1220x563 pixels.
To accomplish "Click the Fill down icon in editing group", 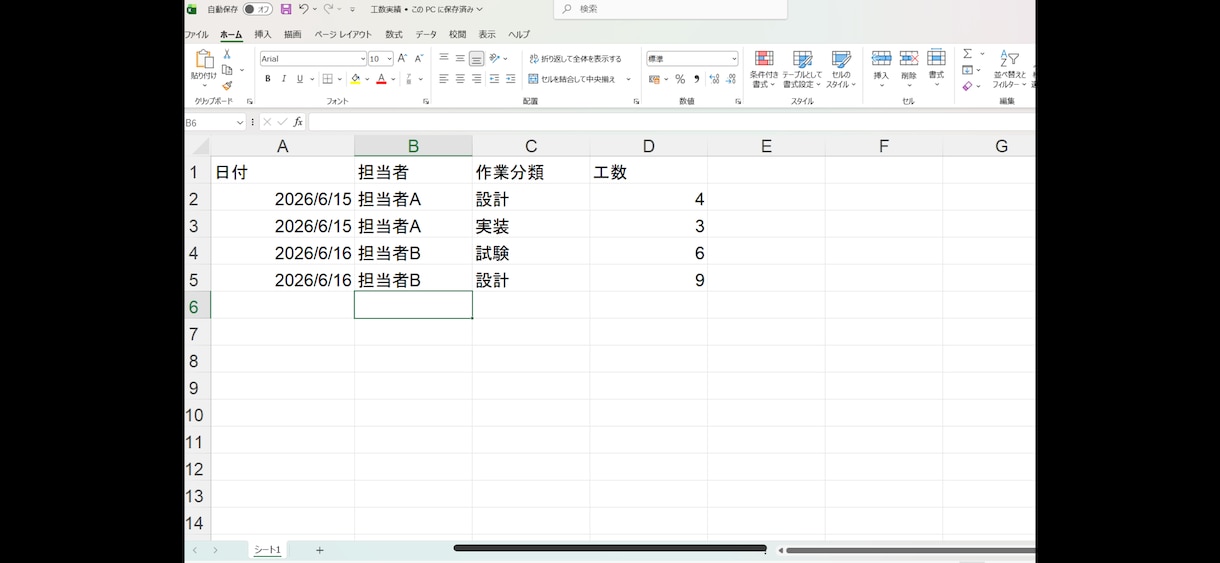I will point(967,70).
